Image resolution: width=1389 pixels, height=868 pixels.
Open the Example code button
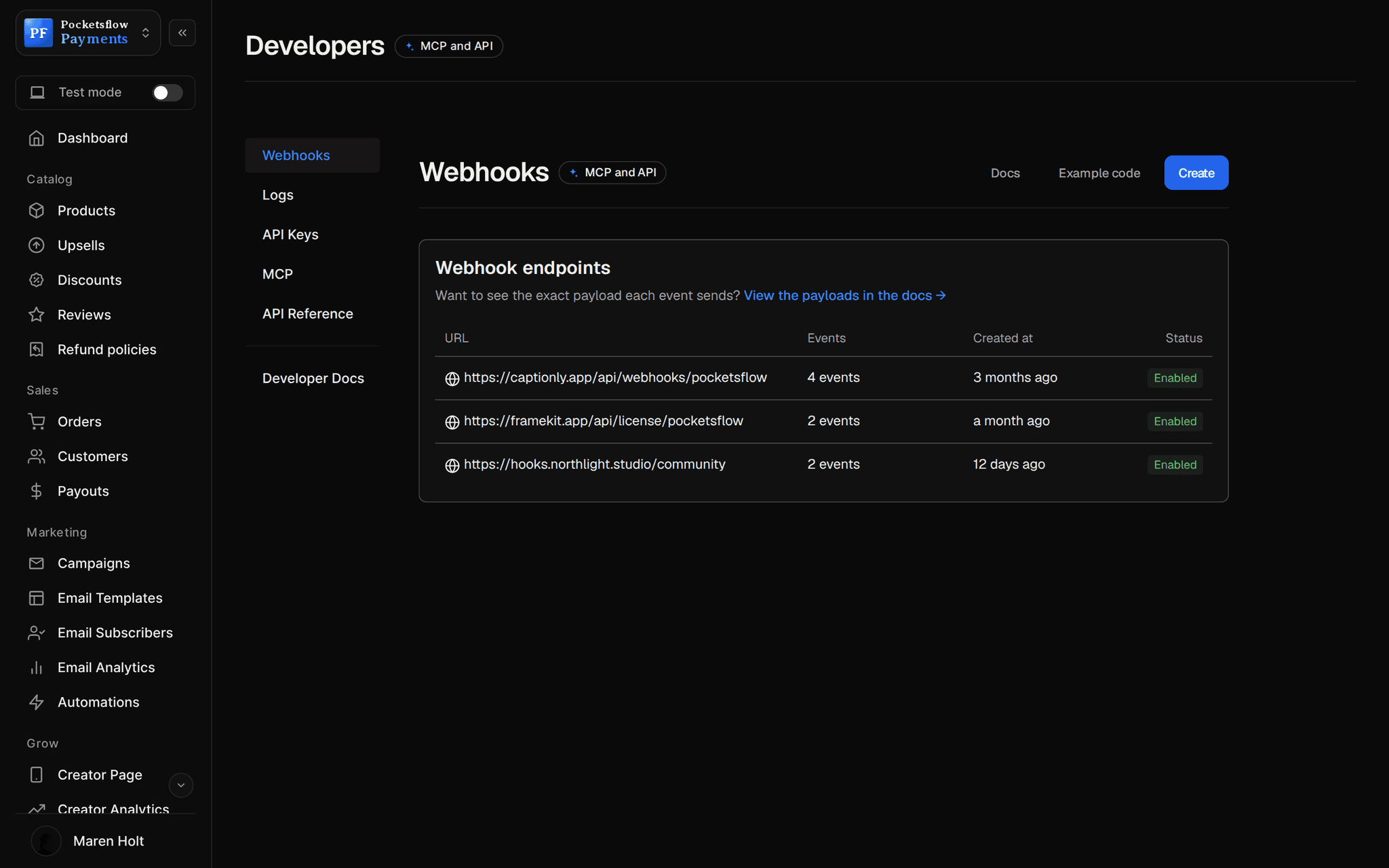1099,173
